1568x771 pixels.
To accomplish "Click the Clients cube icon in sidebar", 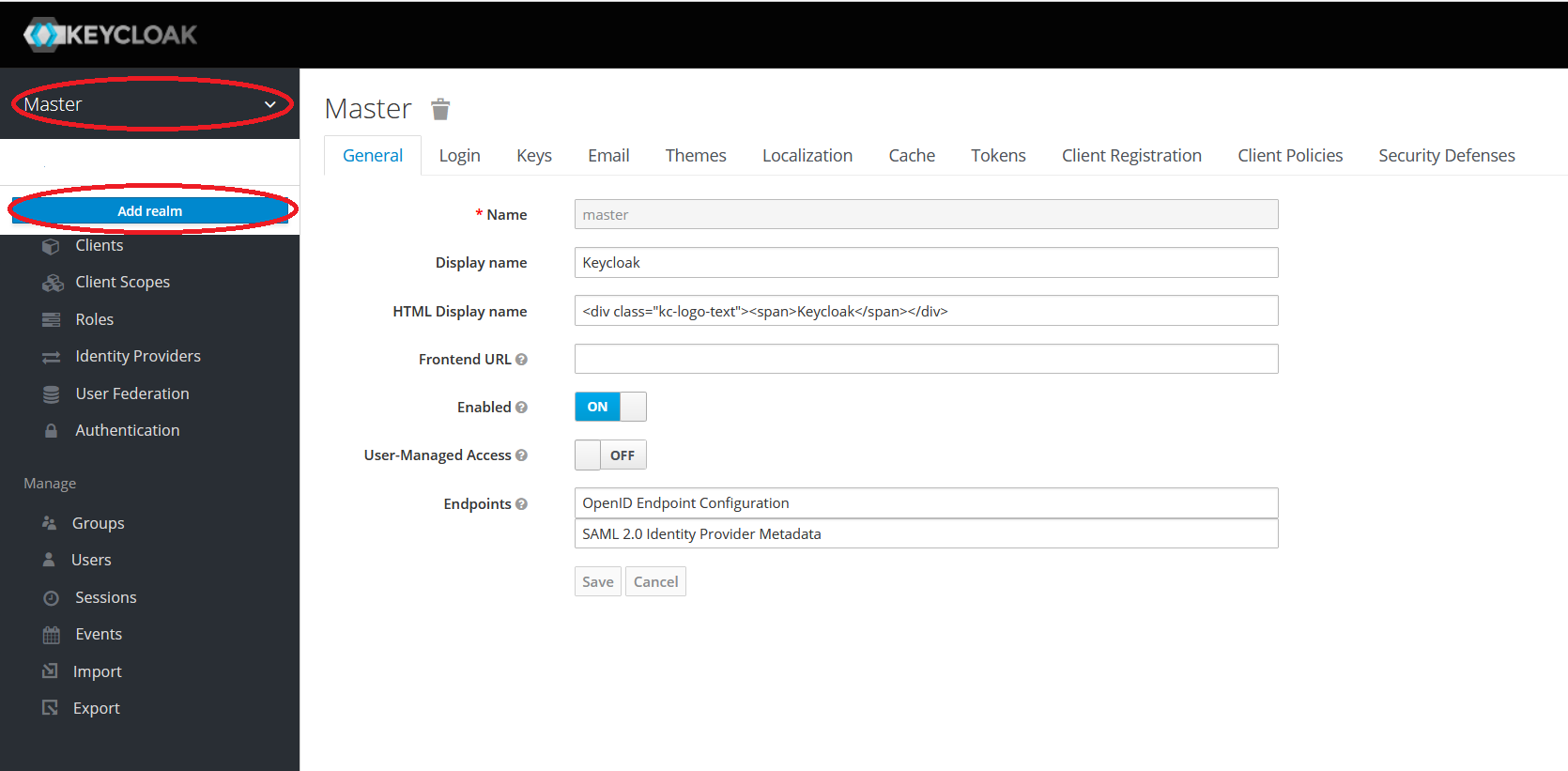I will point(51,246).
